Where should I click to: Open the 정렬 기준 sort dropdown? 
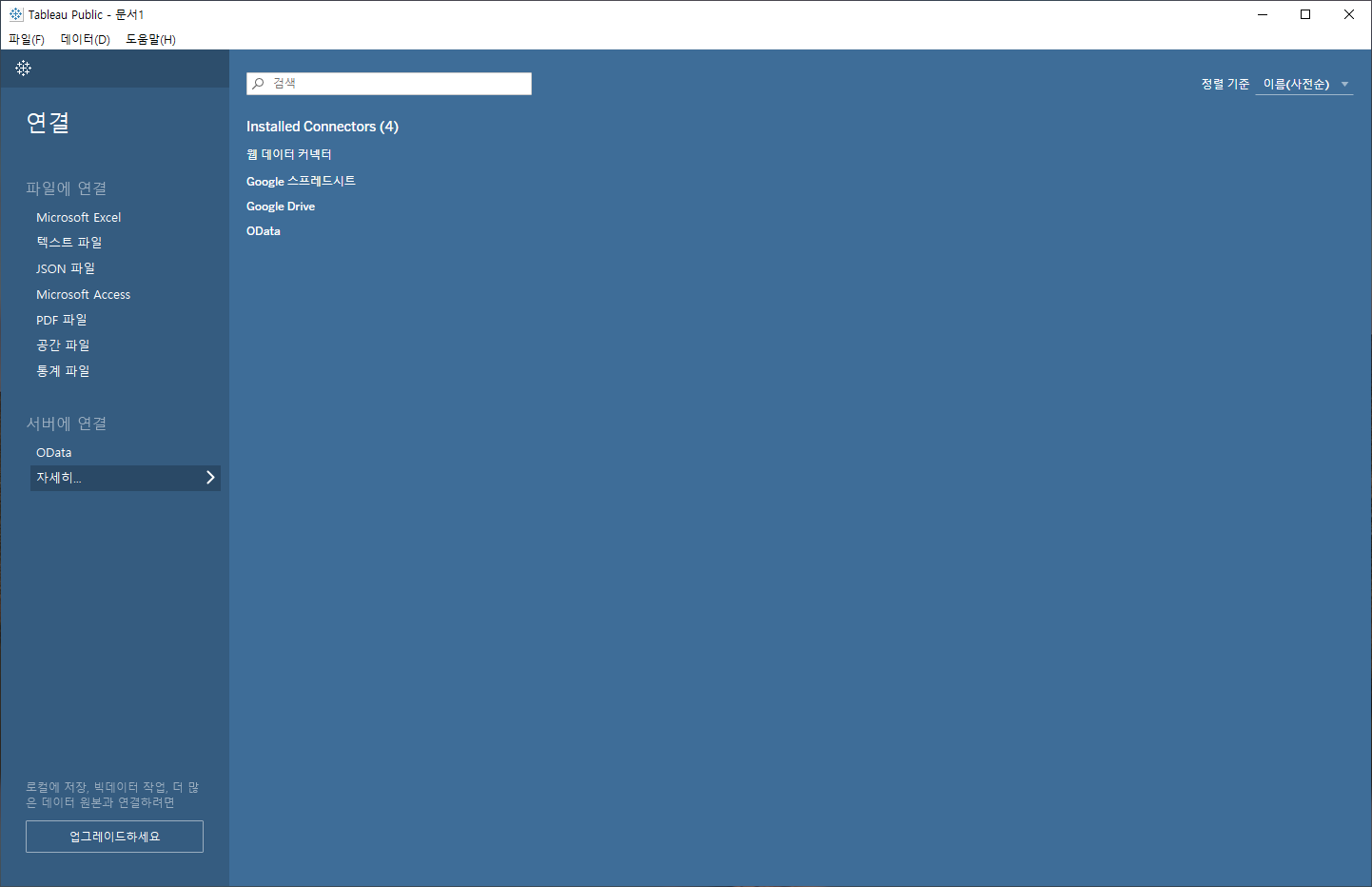(1304, 85)
